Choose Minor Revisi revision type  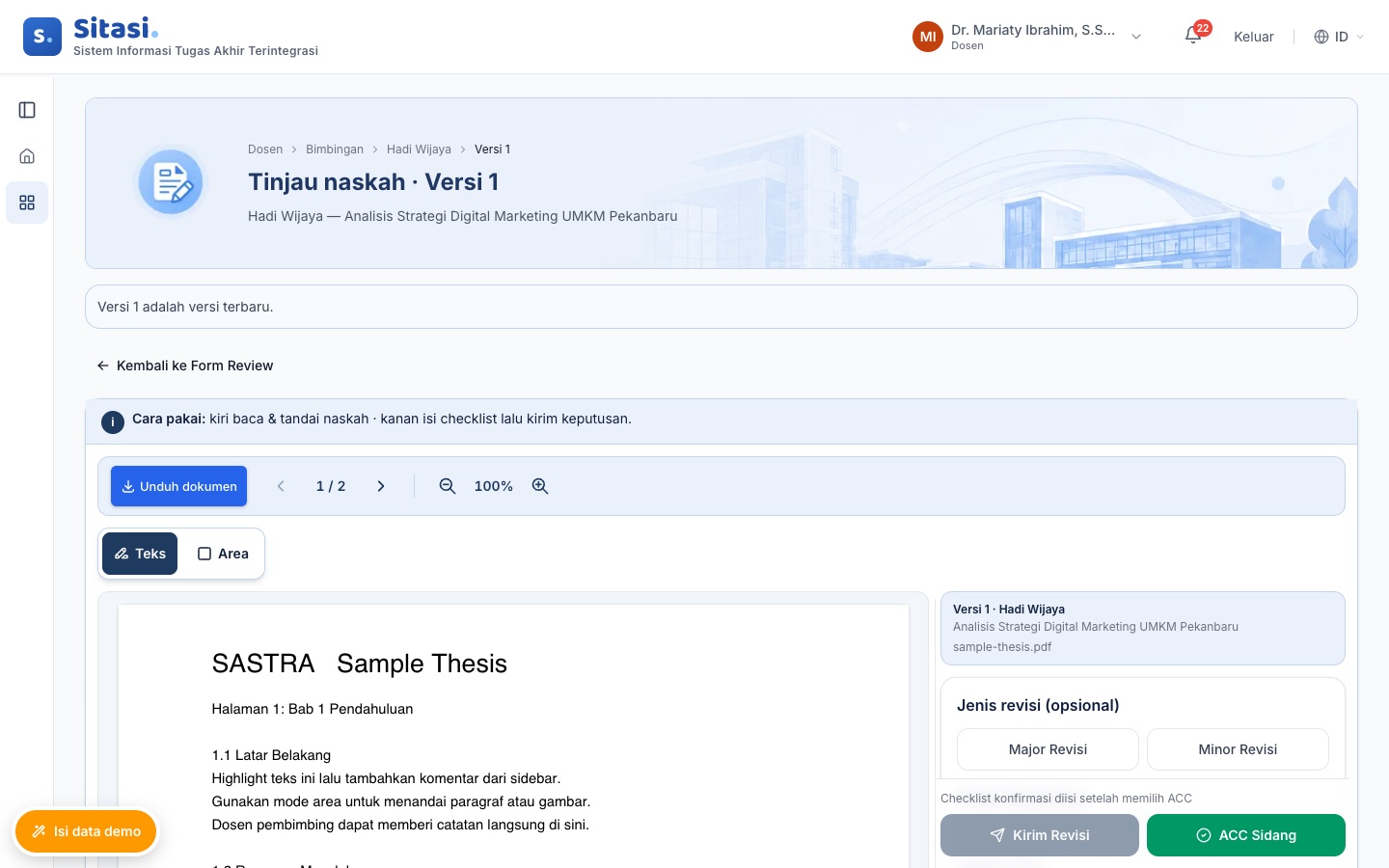1238,749
